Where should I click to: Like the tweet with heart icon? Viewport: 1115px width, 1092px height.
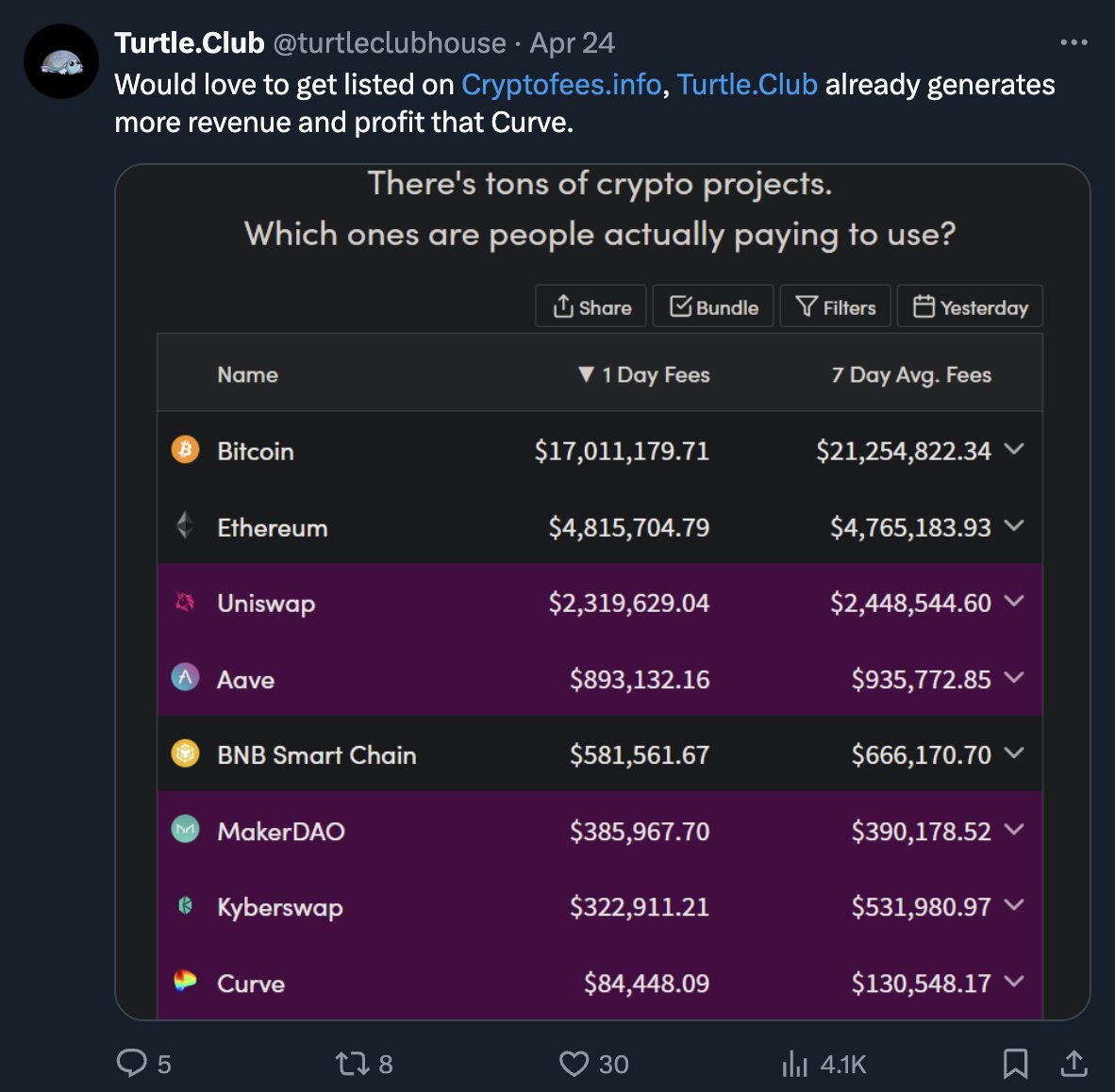coord(574,1064)
